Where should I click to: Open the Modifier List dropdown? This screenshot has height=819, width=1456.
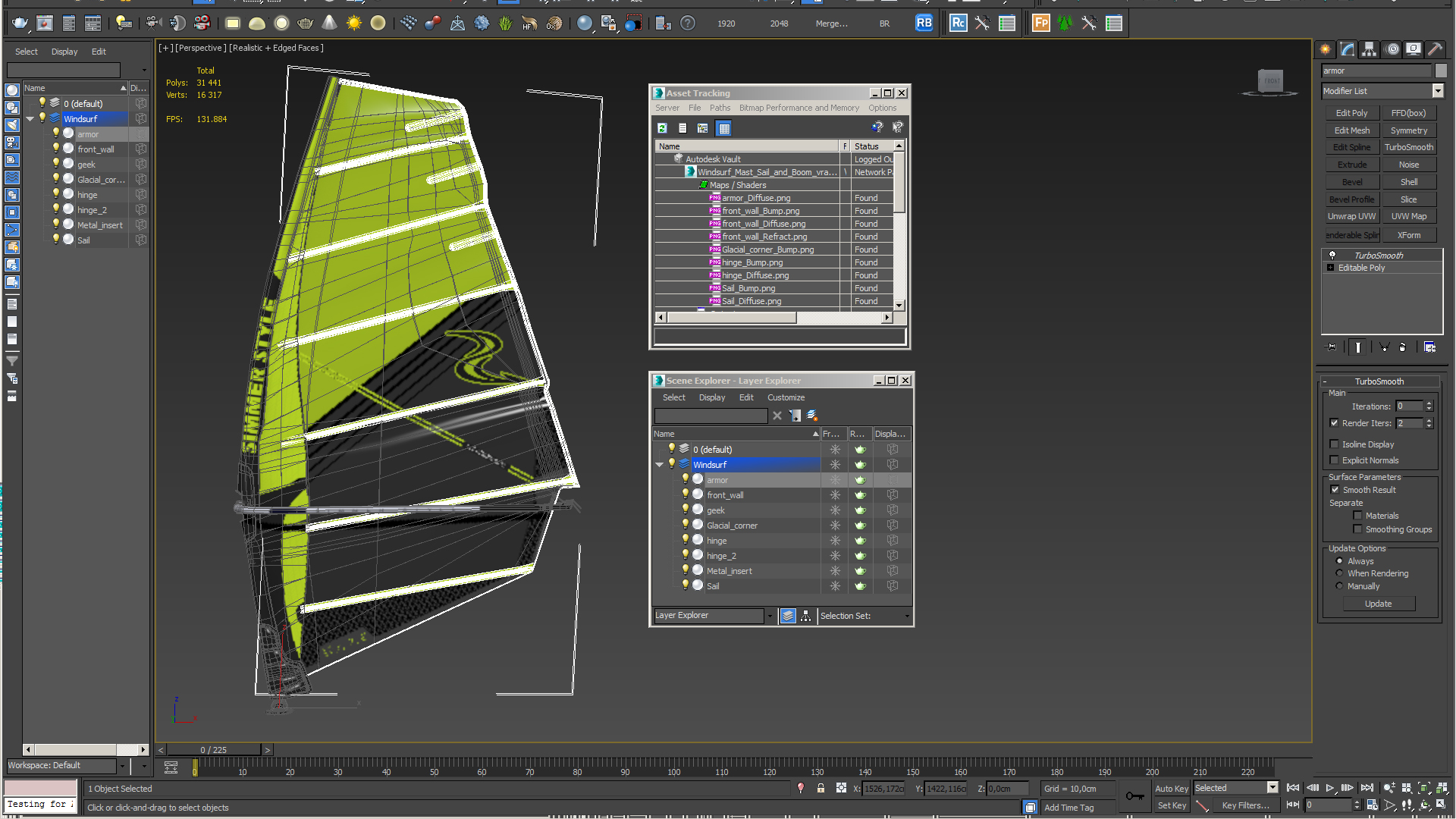point(1437,91)
